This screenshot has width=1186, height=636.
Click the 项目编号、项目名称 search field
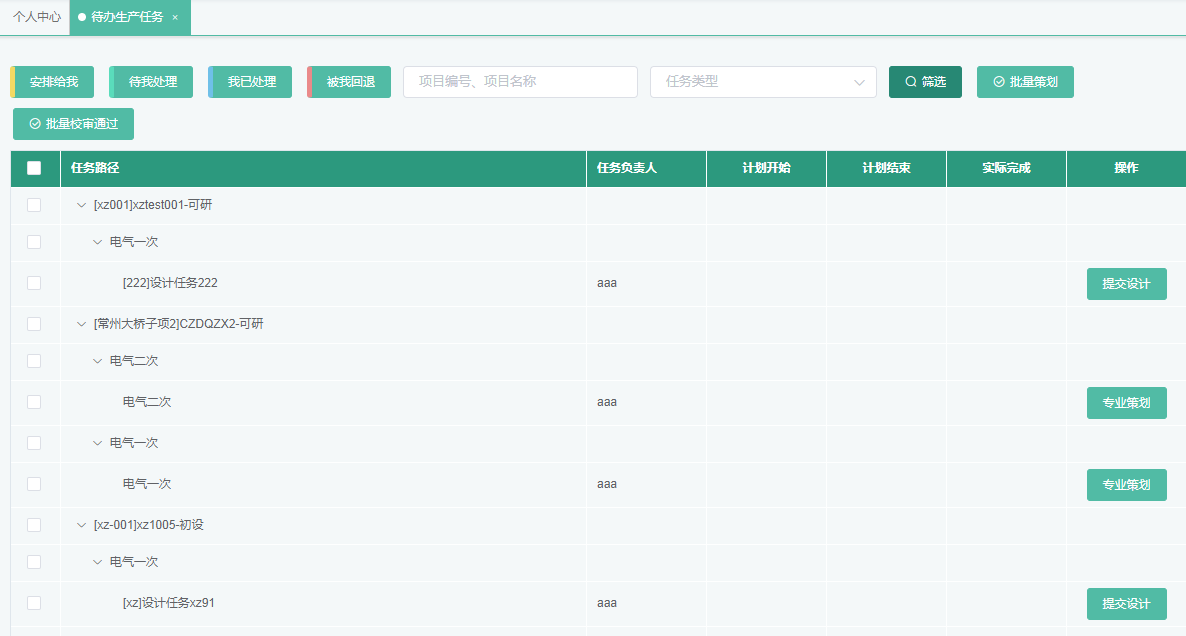click(x=520, y=82)
